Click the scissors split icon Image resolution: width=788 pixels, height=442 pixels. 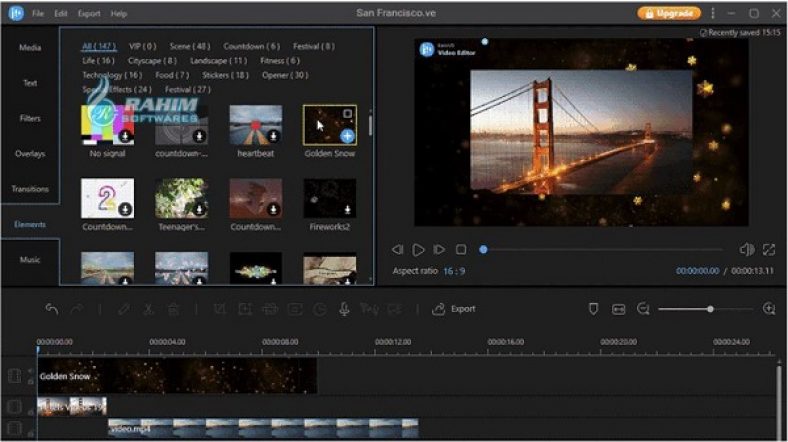pyautogui.click(x=148, y=309)
